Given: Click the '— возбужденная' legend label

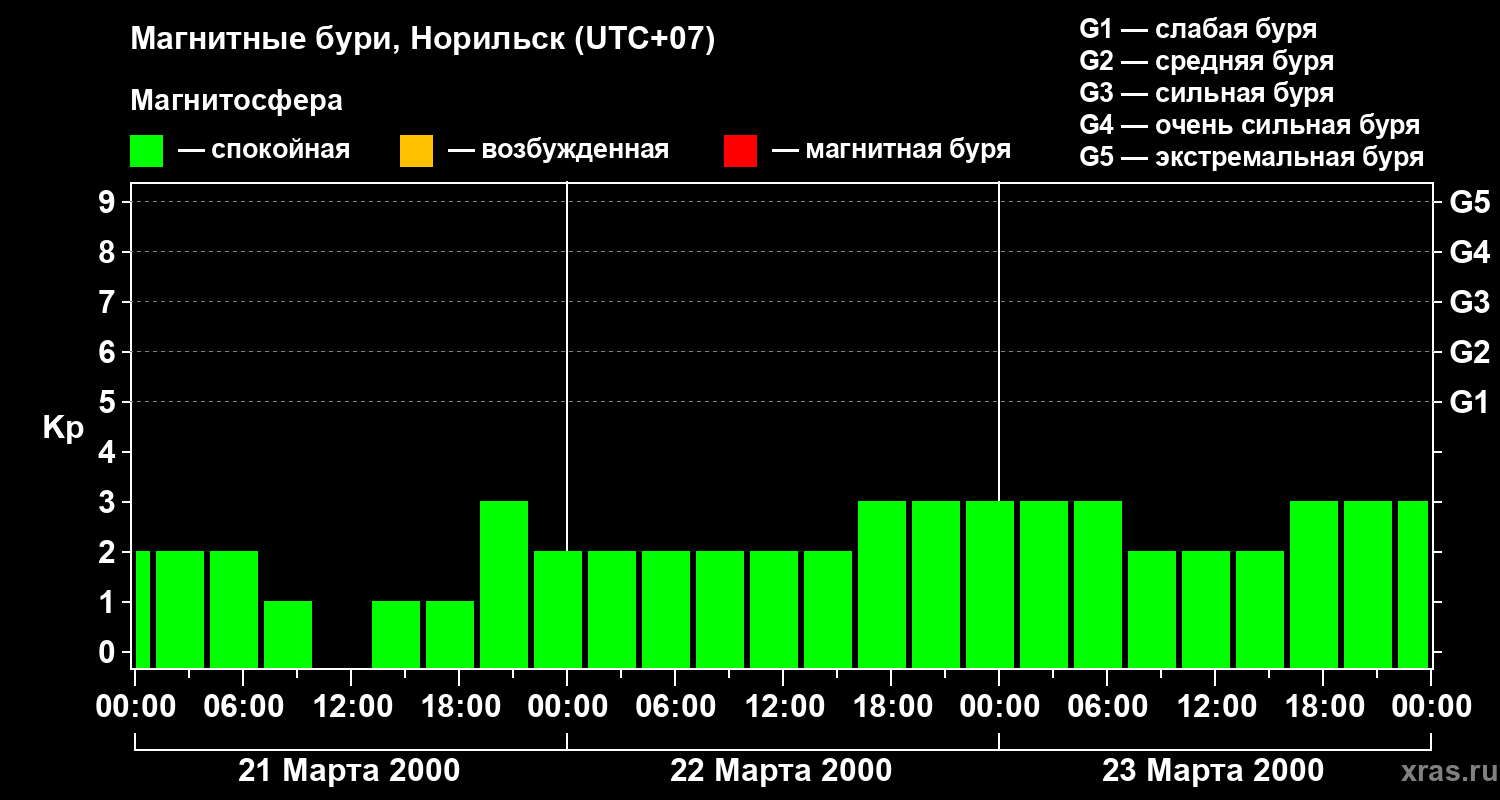Looking at the screenshot, I should point(558,150).
